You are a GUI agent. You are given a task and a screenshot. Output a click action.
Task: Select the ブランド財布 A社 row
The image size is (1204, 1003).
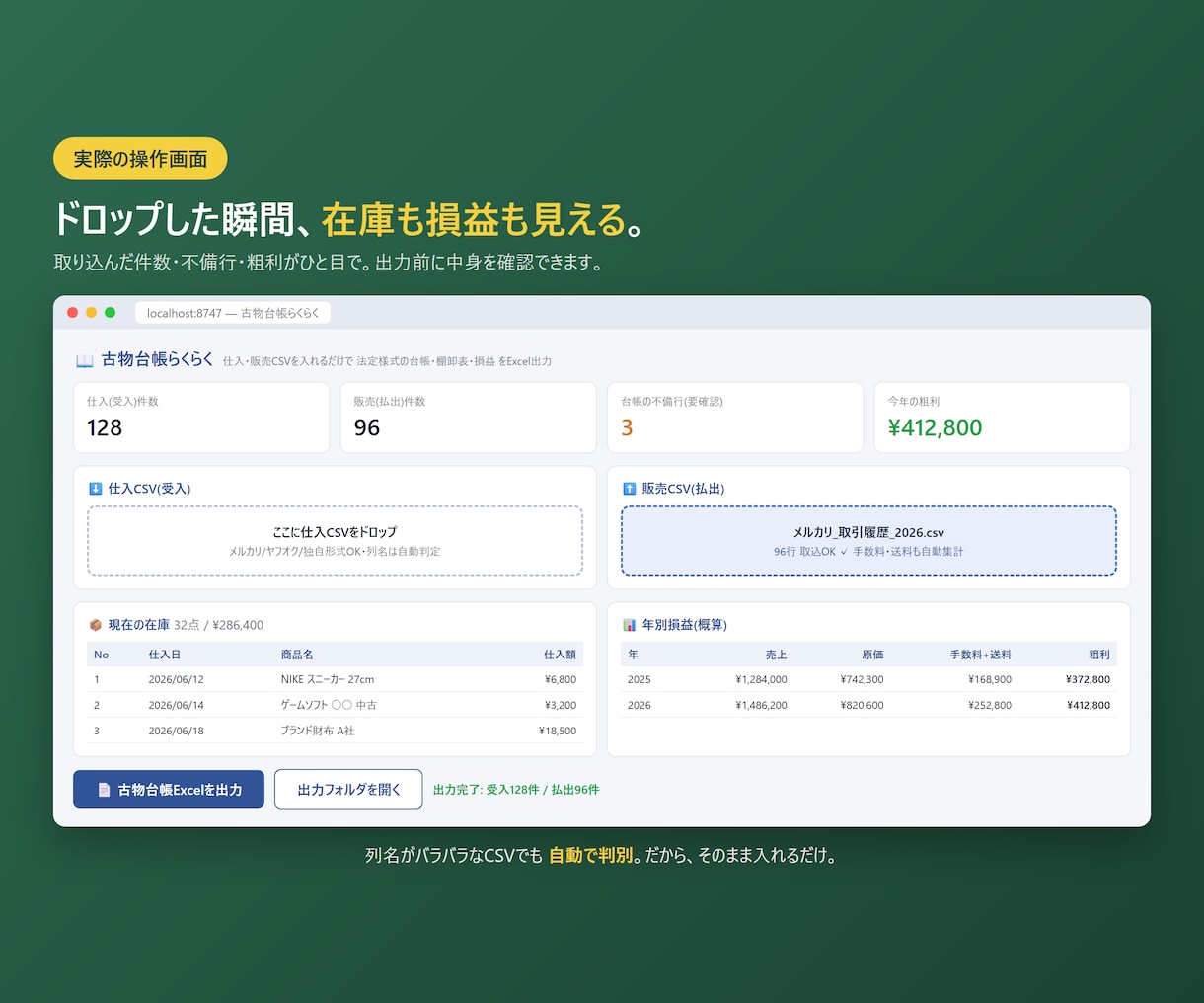point(335,731)
